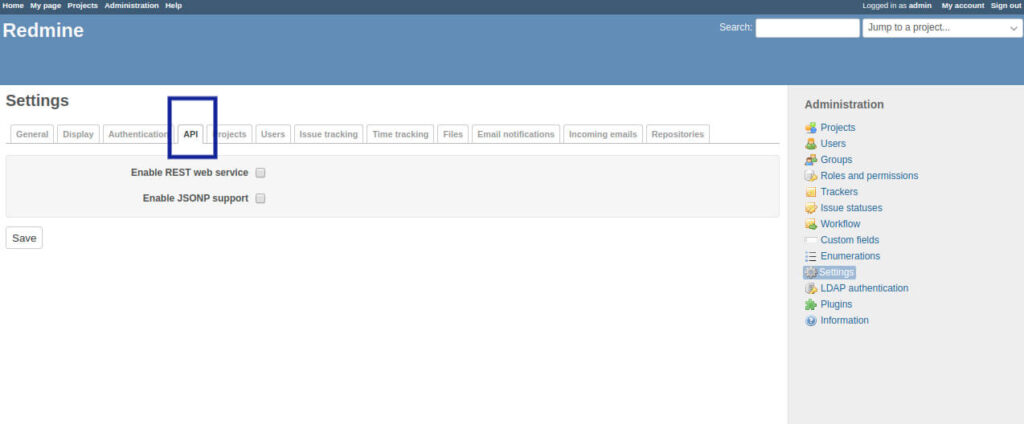Screen dimensions: 1024x424
Task: Open the Jump to a project dropdown
Action: [x=941, y=28]
